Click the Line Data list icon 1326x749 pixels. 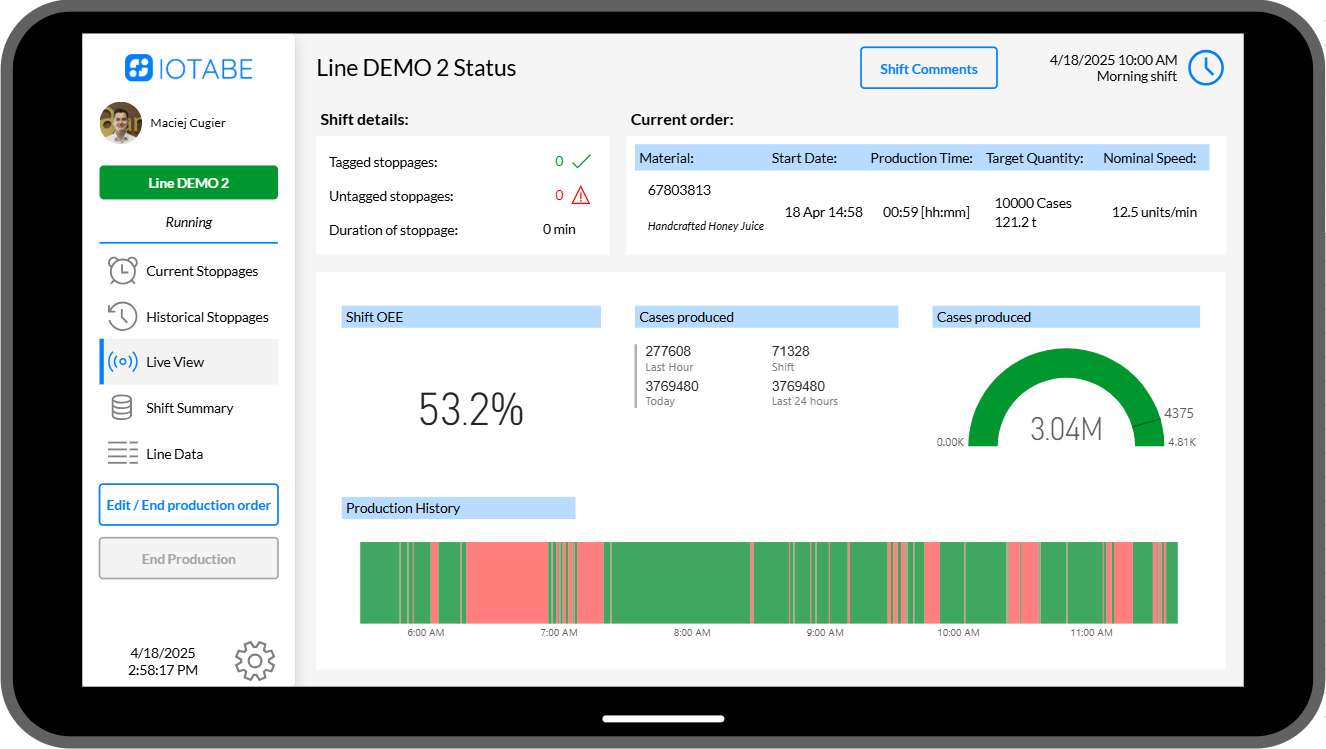click(122, 454)
